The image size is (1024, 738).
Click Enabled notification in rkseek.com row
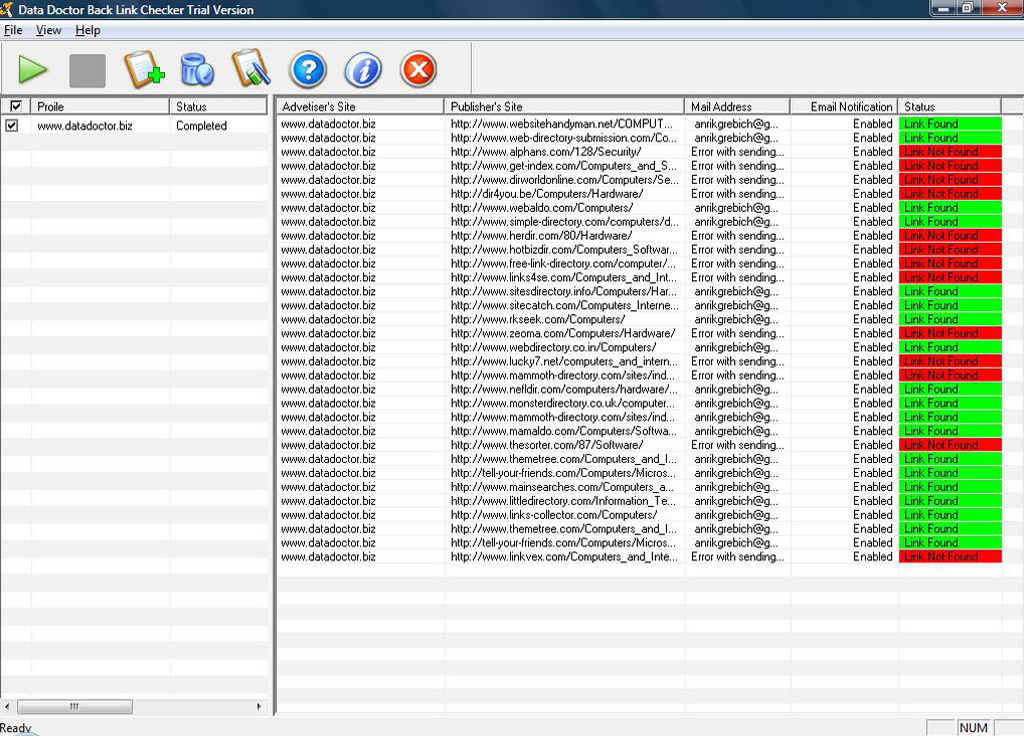872,319
